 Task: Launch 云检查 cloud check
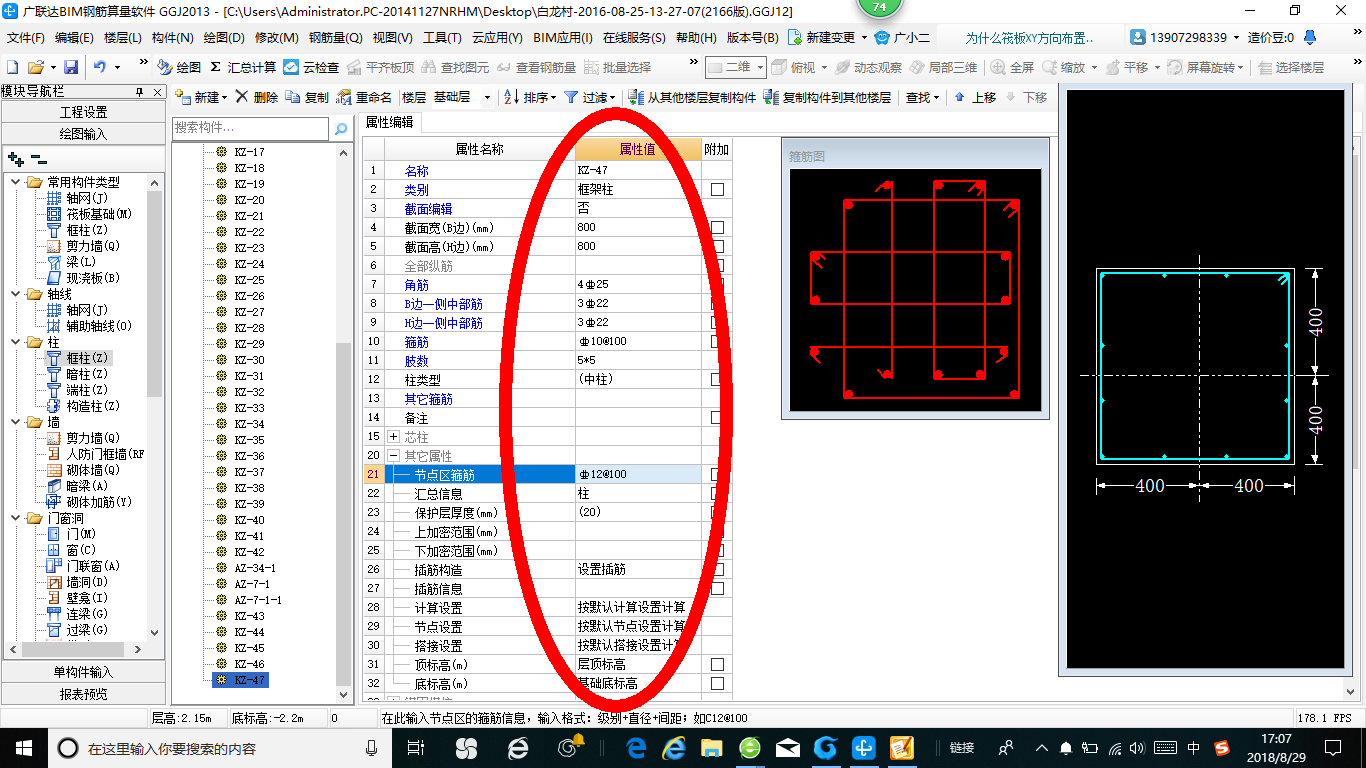[311, 67]
